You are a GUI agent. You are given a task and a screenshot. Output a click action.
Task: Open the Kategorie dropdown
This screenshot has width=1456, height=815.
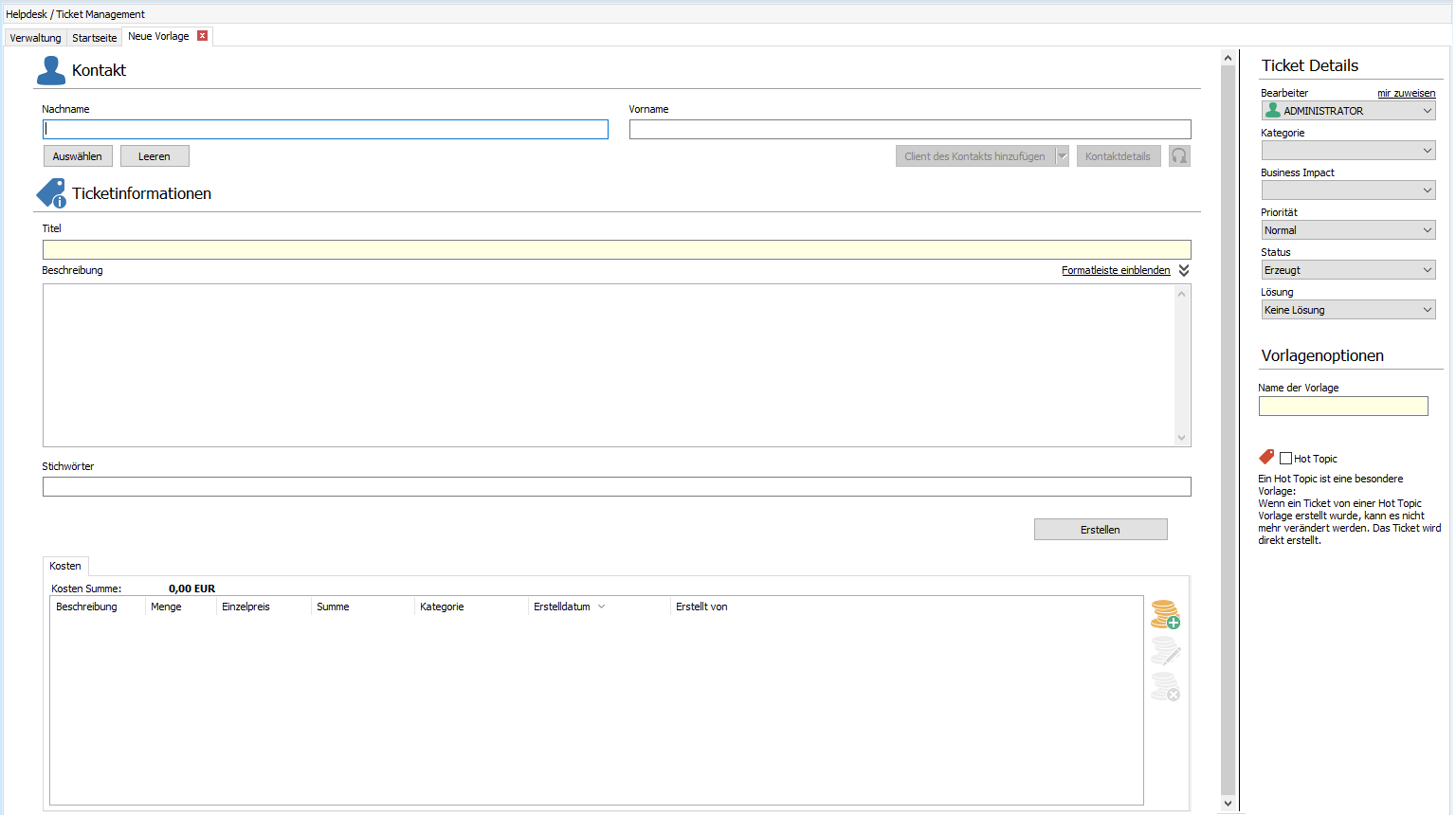[1347, 151]
